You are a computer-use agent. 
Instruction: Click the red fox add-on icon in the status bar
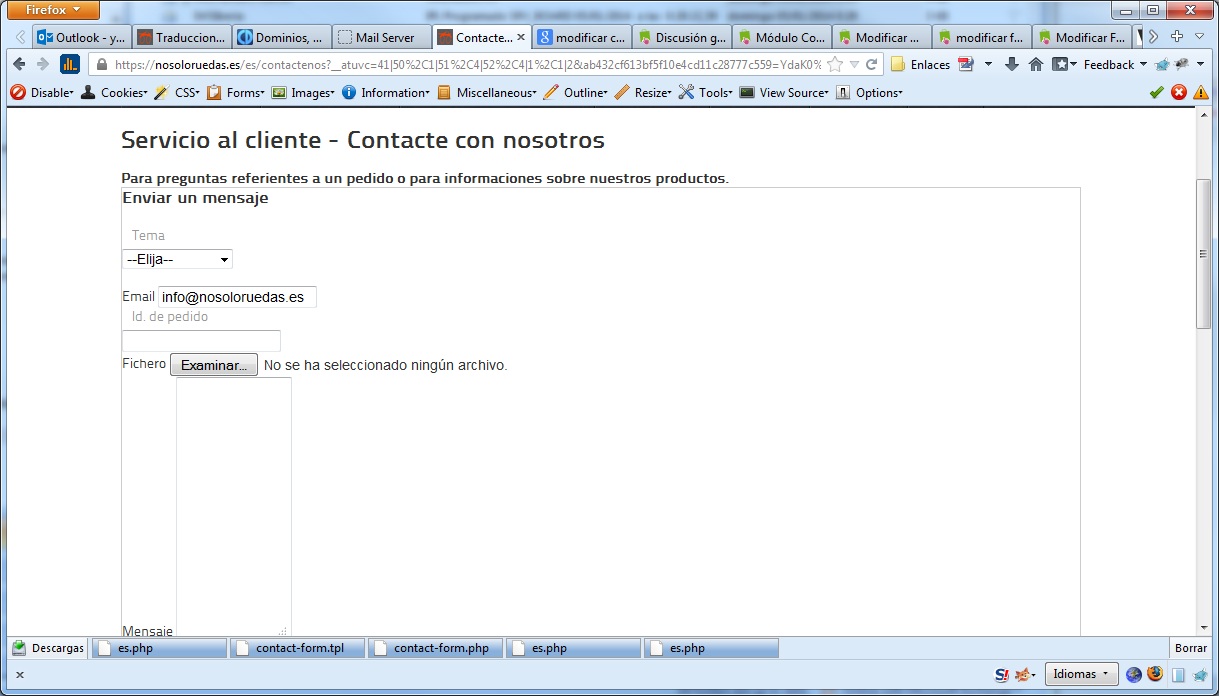(1022, 674)
